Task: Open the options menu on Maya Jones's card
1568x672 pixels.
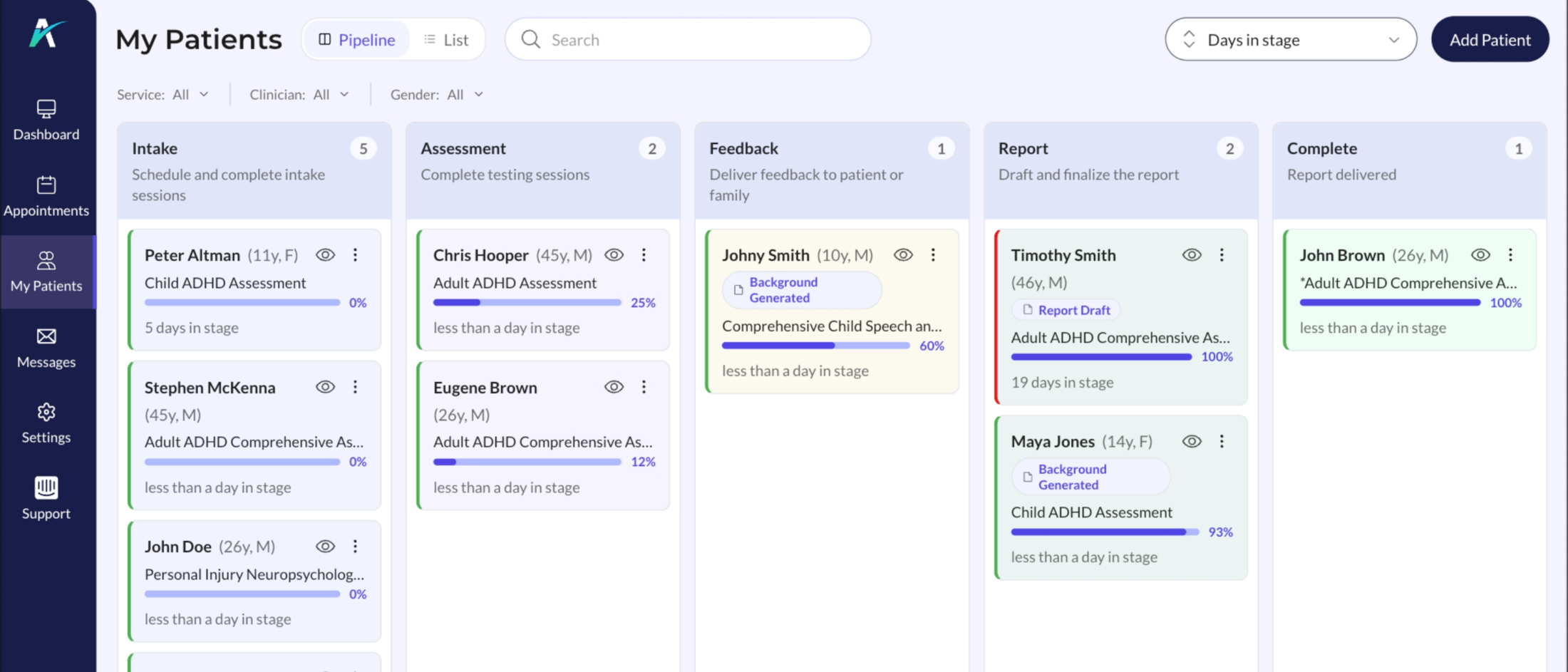Action: click(1222, 442)
